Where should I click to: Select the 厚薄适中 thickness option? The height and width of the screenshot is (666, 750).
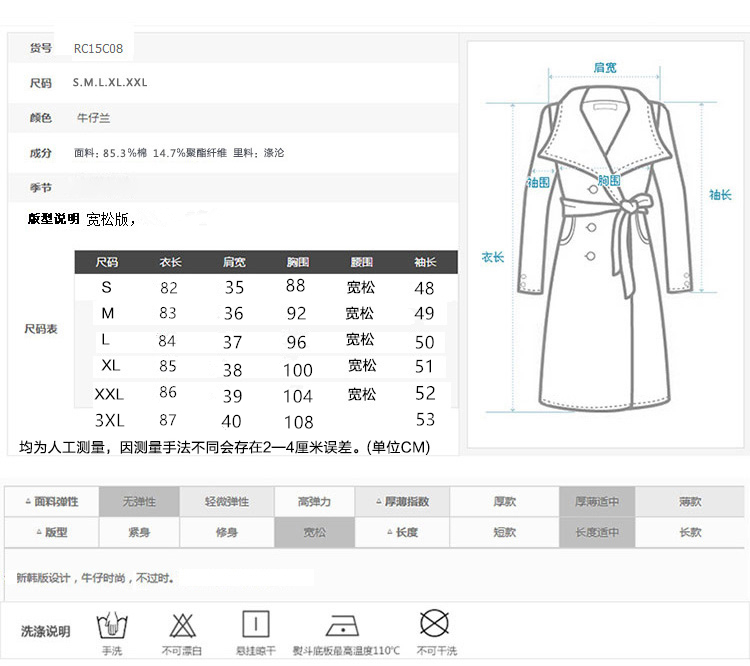pos(597,502)
